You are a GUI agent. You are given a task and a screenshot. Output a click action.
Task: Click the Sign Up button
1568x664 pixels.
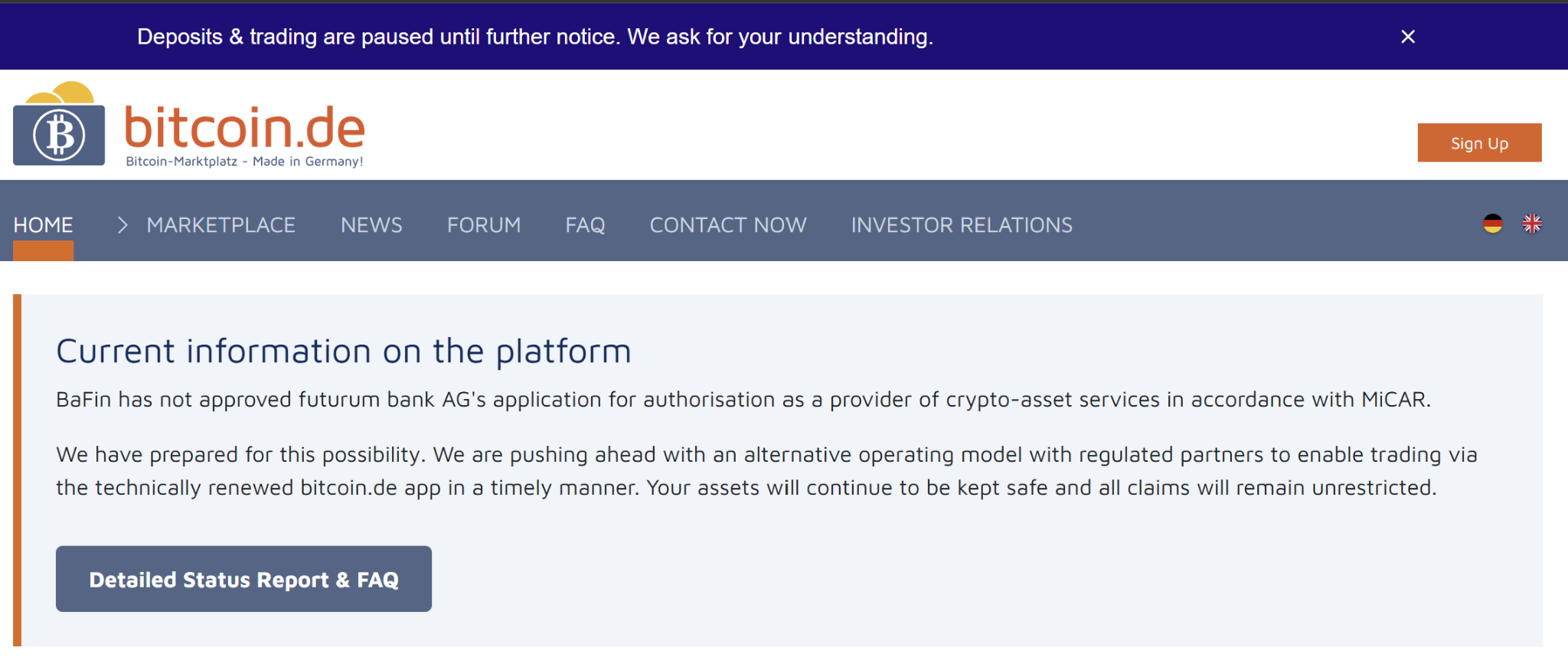pyautogui.click(x=1479, y=143)
